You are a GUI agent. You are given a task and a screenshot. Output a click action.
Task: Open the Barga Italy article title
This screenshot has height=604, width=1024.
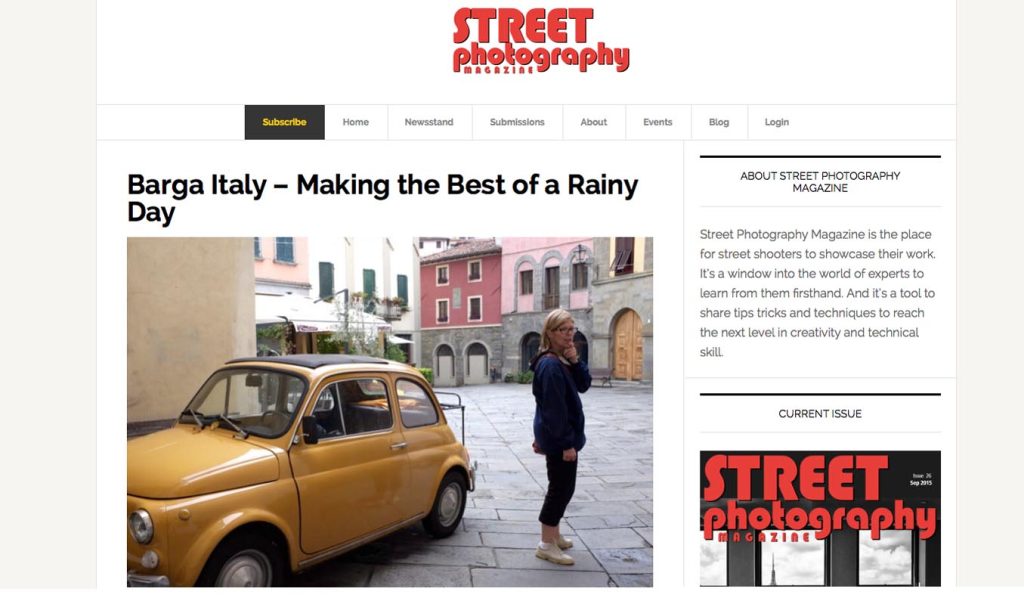(383, 198)
